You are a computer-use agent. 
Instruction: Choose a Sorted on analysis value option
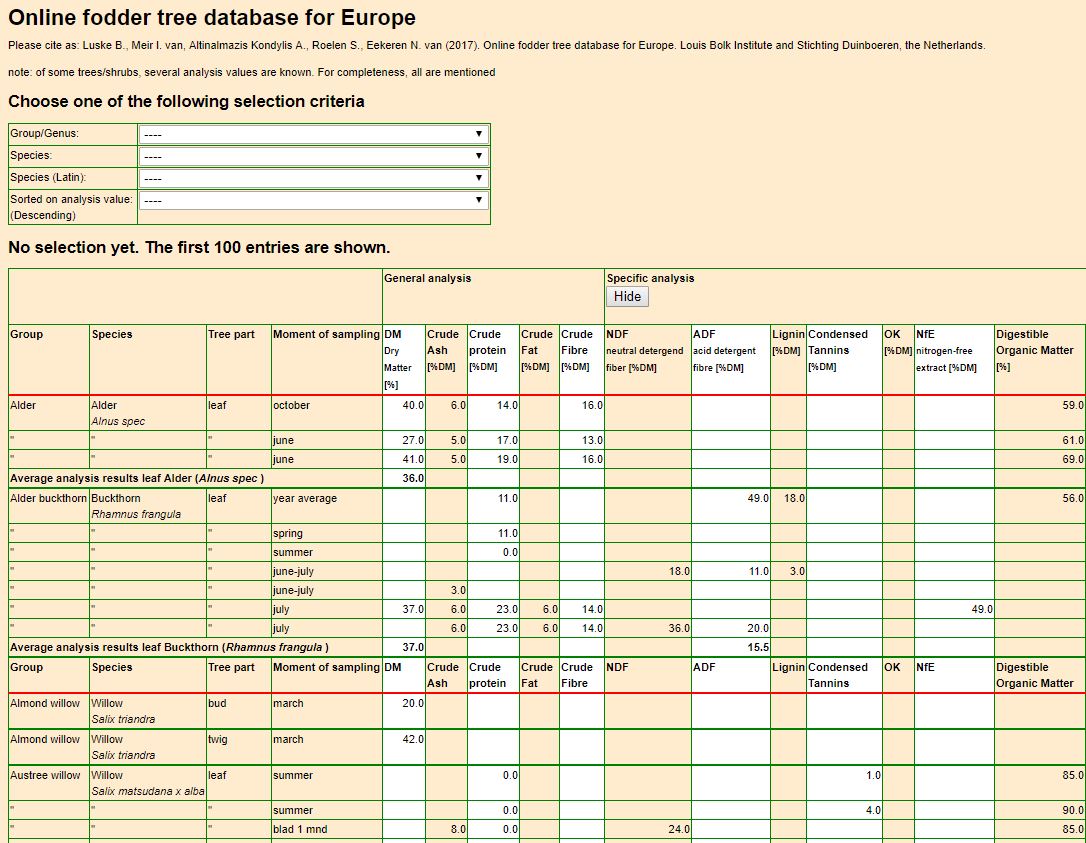coord(314,200)
